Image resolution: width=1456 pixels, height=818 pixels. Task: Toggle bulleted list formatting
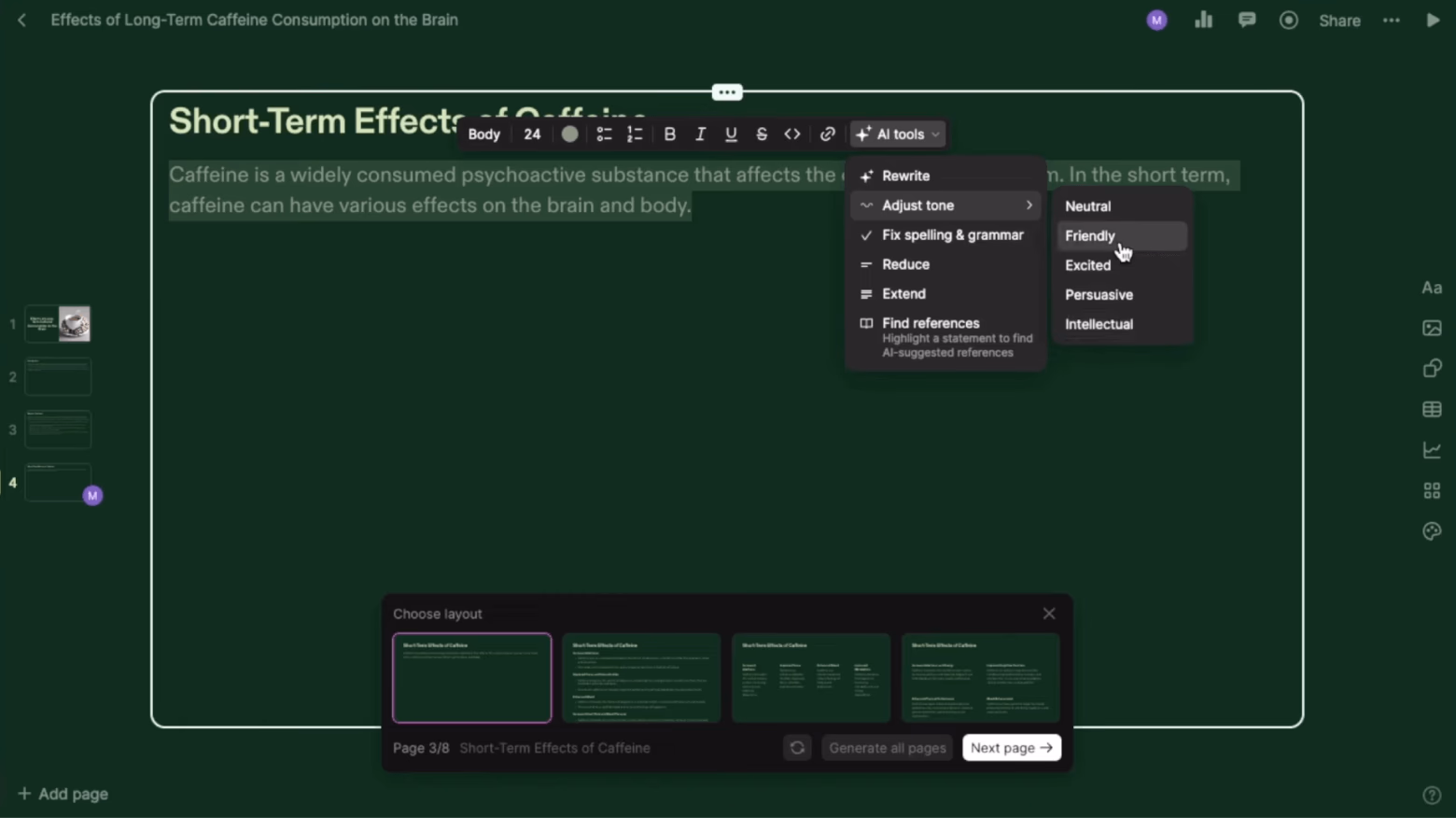tap(604, 134)
